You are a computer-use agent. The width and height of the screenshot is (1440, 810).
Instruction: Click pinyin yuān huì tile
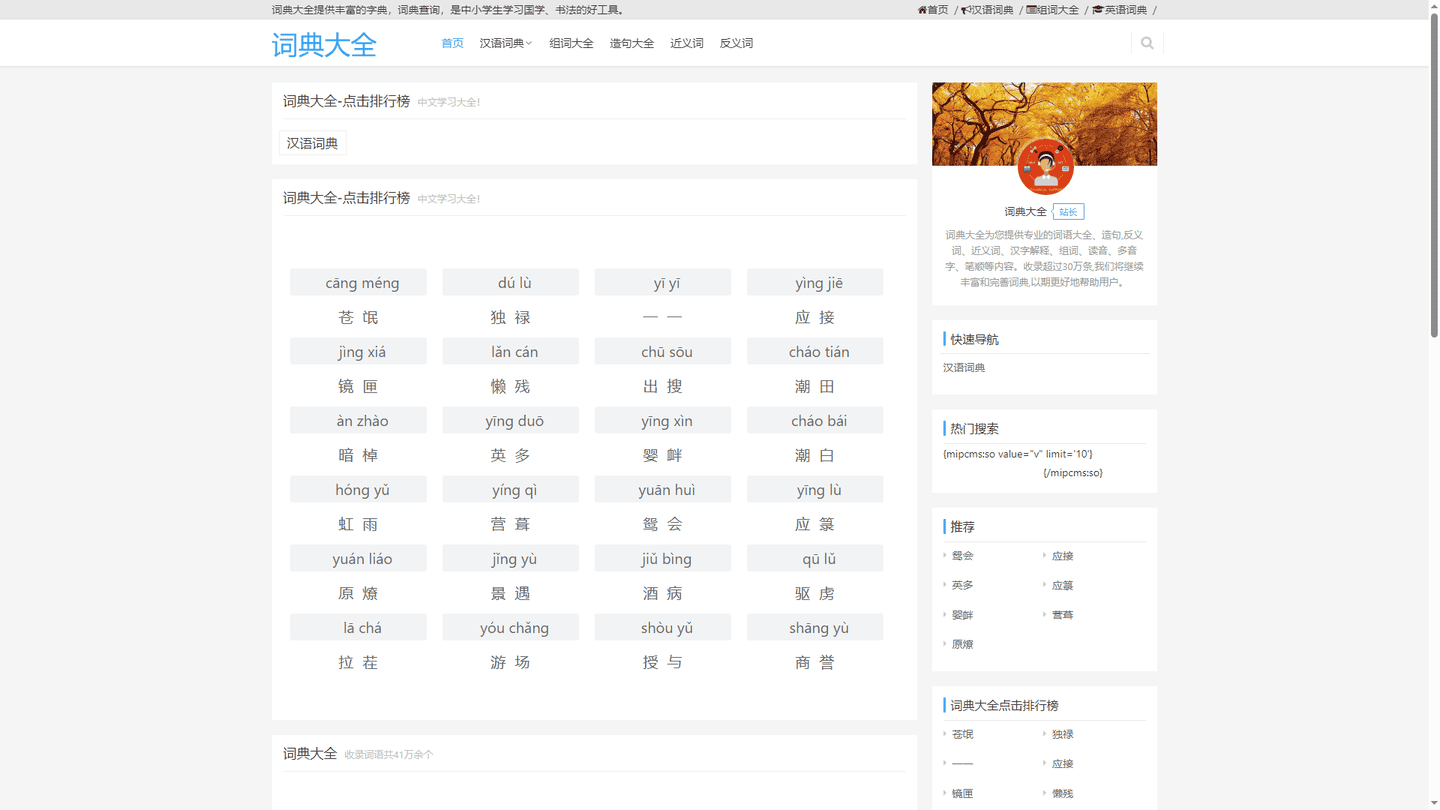tap(662, 489)
